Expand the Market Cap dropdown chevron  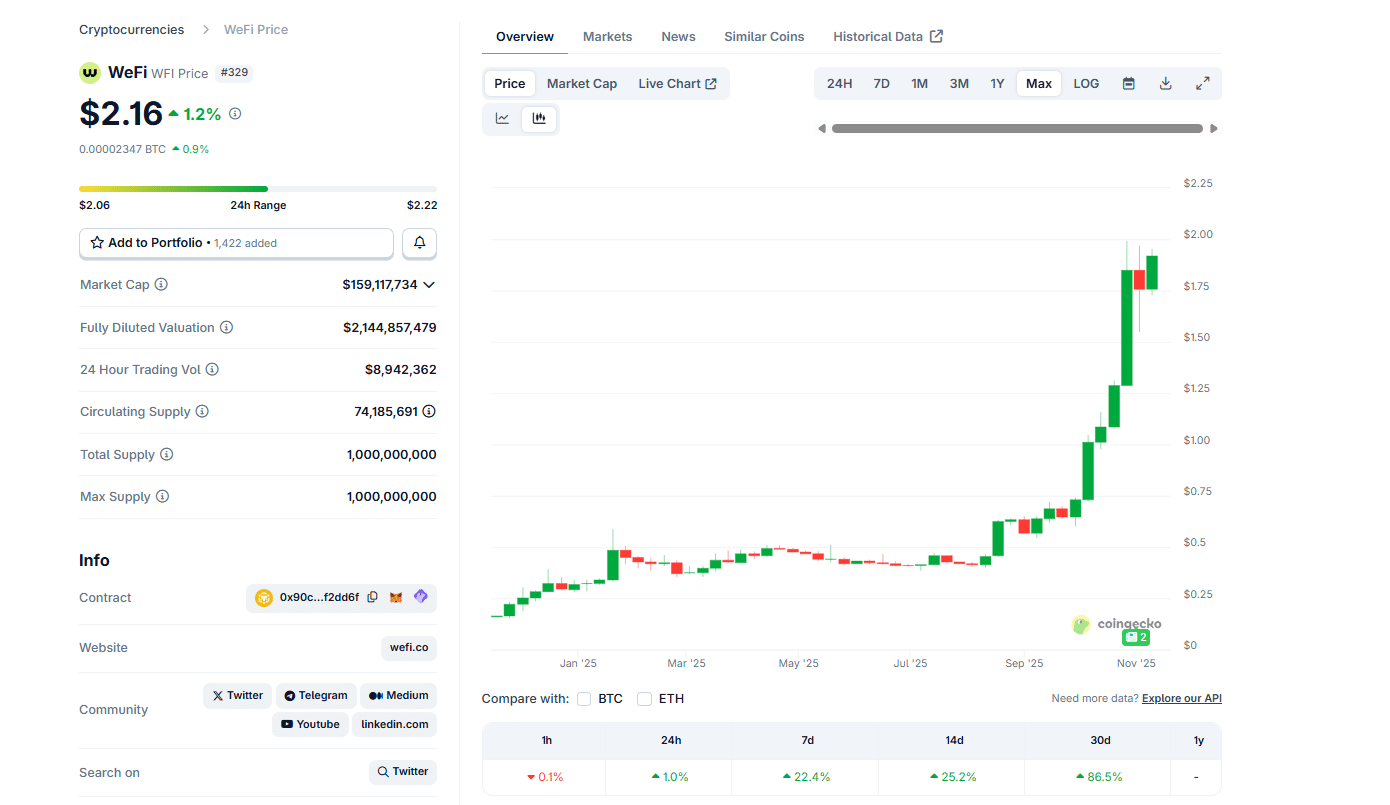coord(429,285)
